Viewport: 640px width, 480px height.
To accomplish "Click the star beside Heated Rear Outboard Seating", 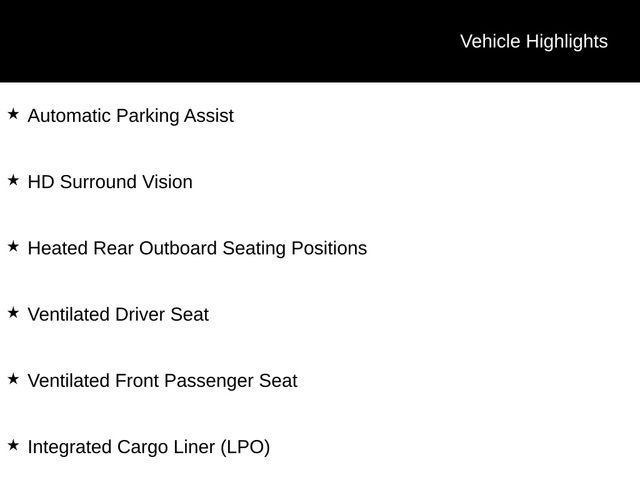I will pos(13,247).
